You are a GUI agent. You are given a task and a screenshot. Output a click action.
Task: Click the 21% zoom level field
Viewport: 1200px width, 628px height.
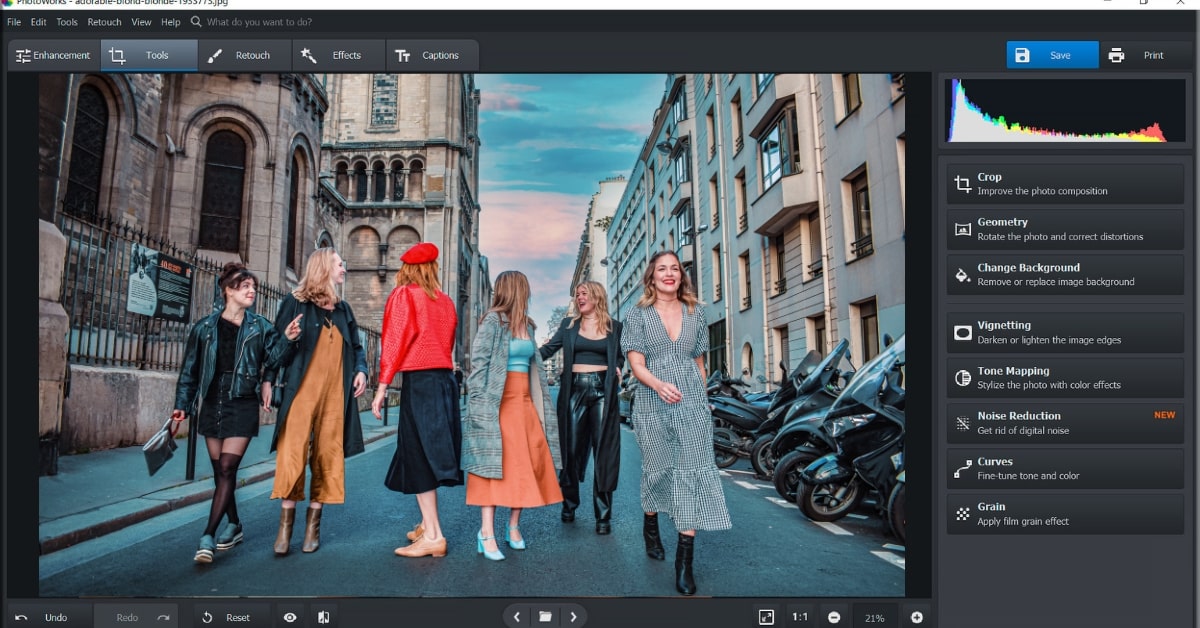click(x=874, y=617)
